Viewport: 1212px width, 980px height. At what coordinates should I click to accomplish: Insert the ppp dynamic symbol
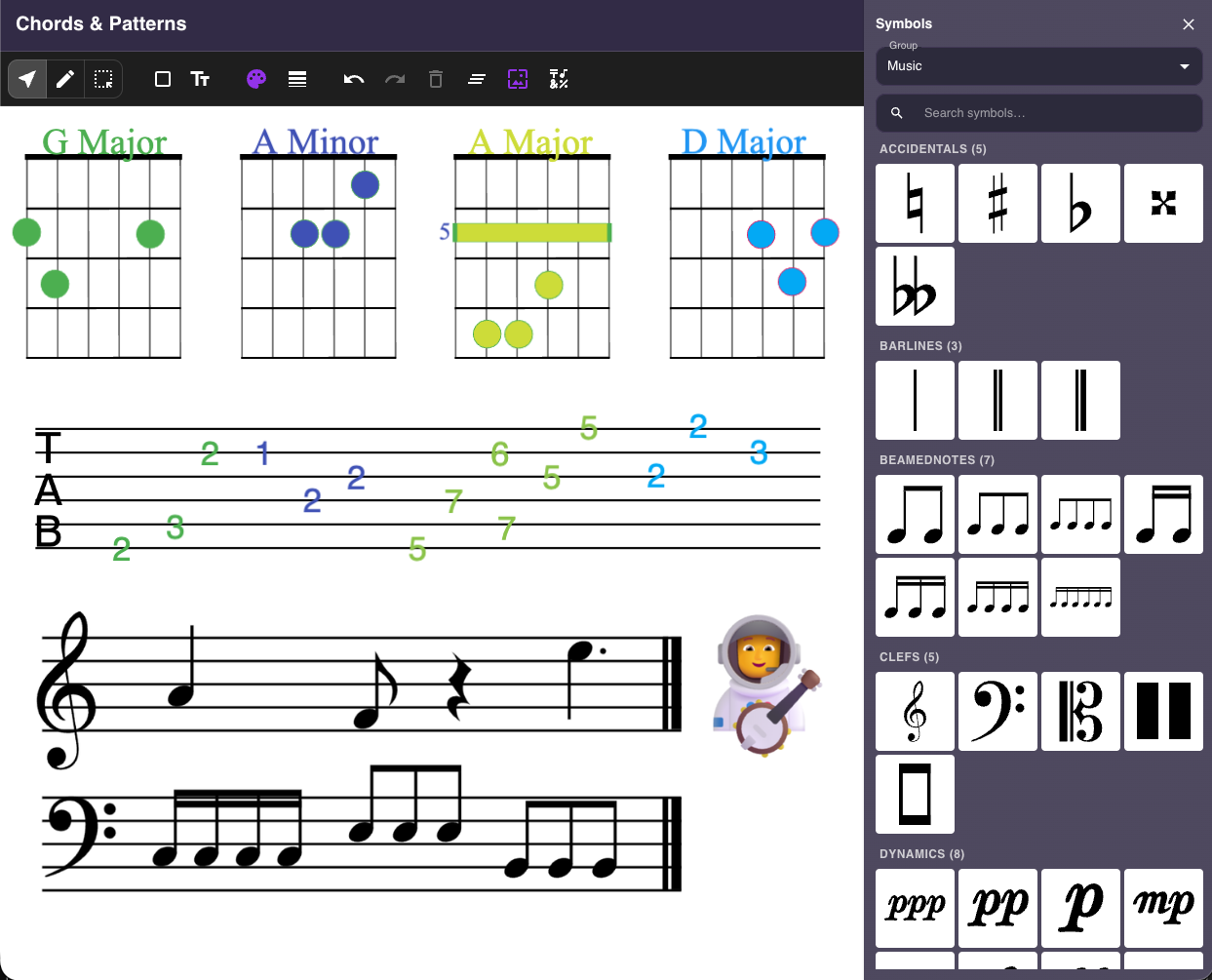915,908
